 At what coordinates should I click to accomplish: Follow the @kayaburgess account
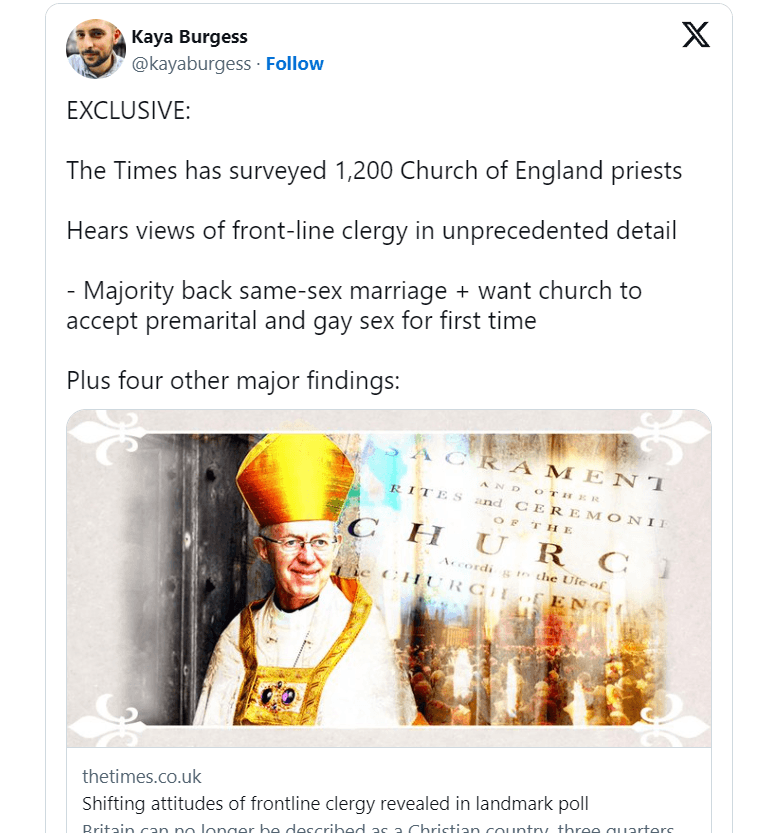(294, 64)
